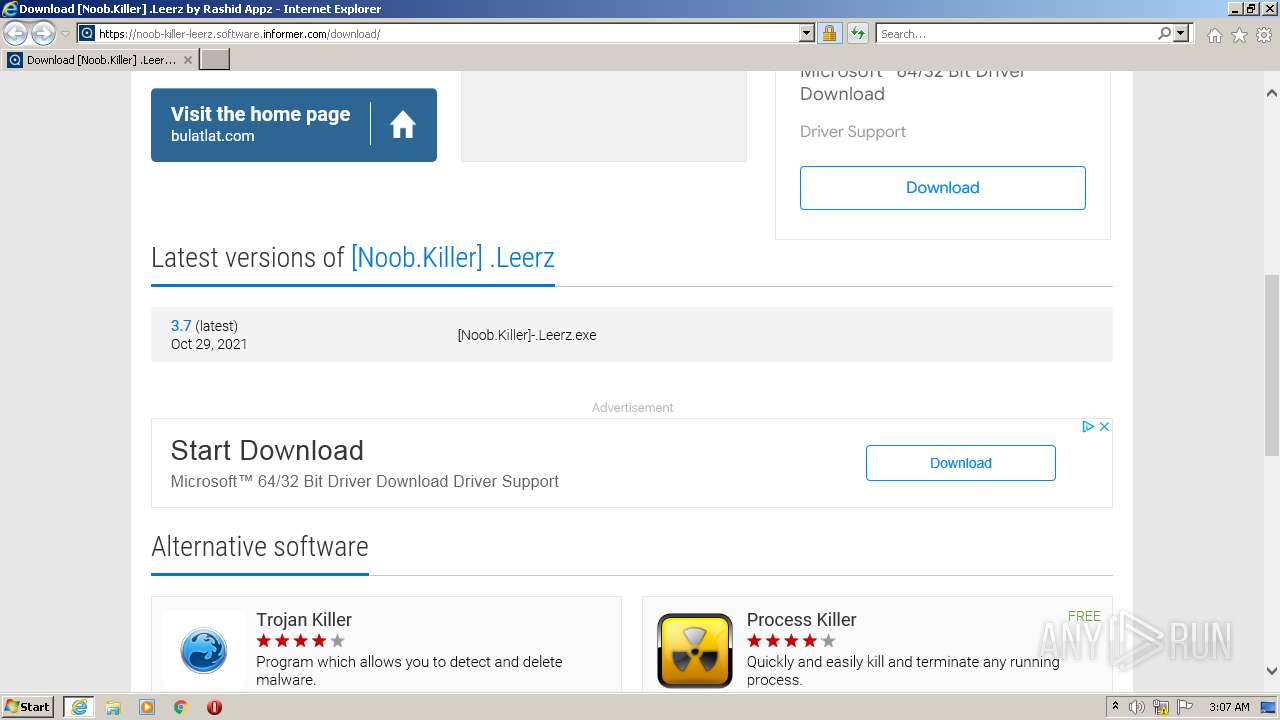Click the Driver Support Download button

[x=942, y=188]
